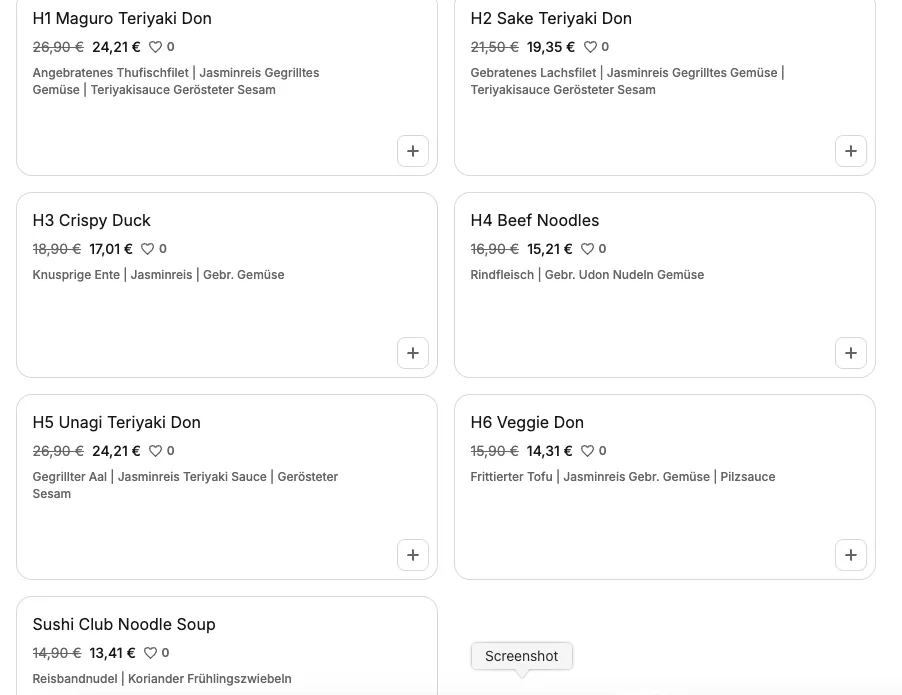
Task: Toggle heart on H3 Crispy Duck
Action: coord(148,249)
